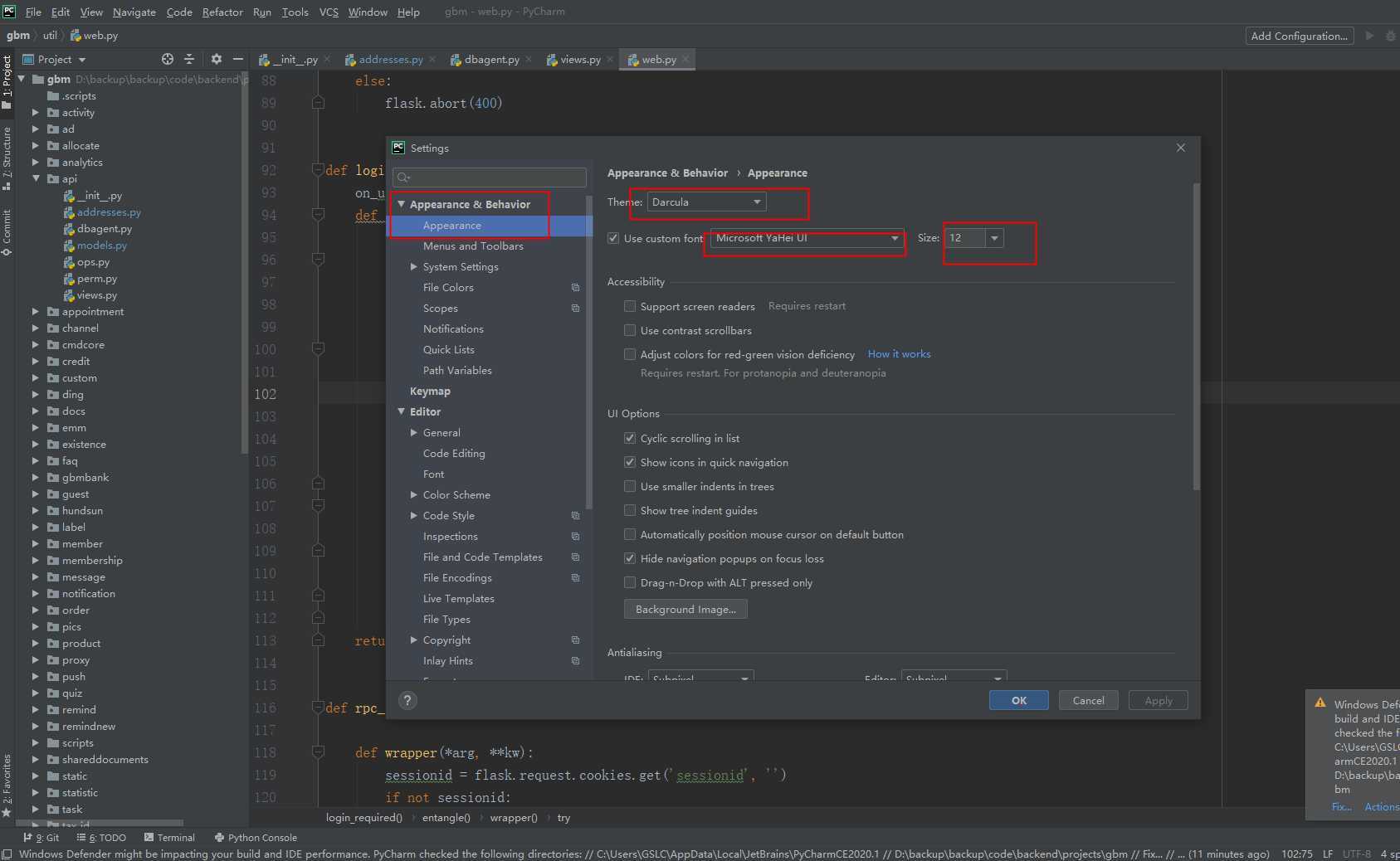This screenshot has height=861, width=1400.
Task: Close the views.py editor tab
Action: point(610,59)
